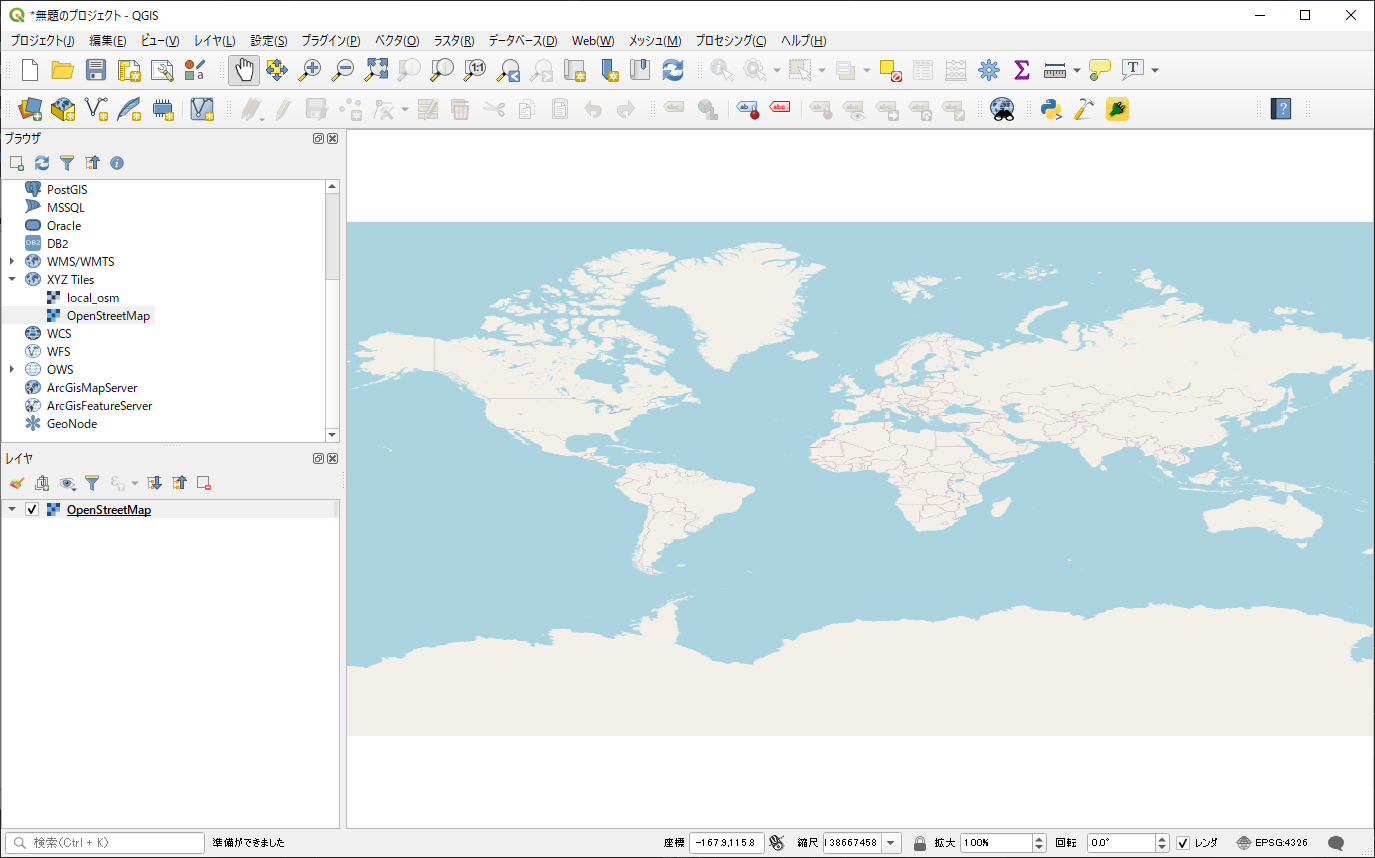The width and height of the screenshot is (1375, 858).
Task: Save the current project
Action: pos(96,70)
